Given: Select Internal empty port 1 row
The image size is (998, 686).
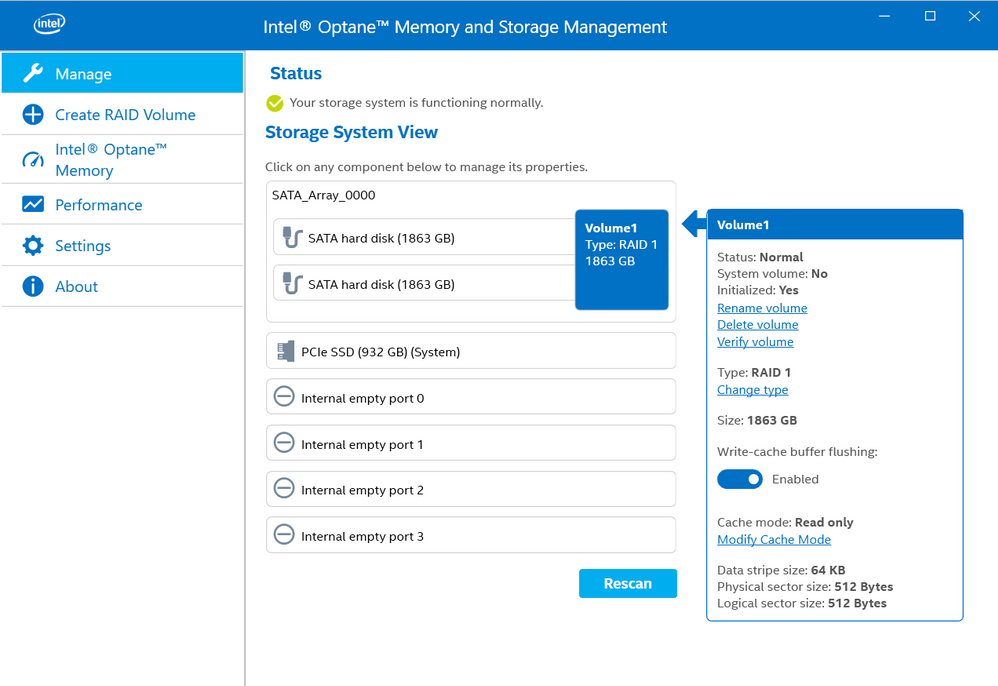Looking at the screenshot, I should coord(471,442).
